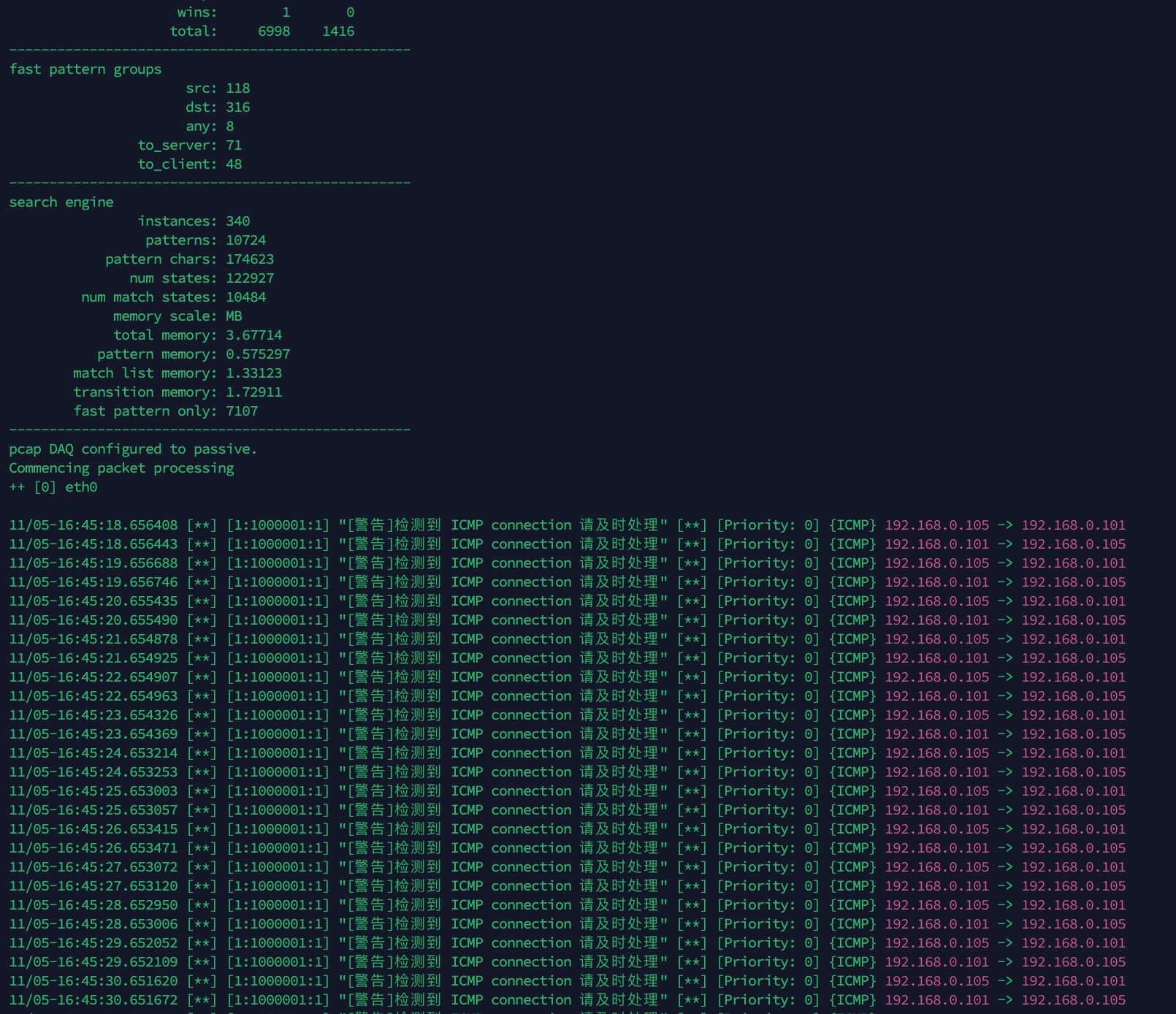Viewport: 1176px width, 1014px height.
Task: Click the 'search engine' section heading
Action: [61, 202]
